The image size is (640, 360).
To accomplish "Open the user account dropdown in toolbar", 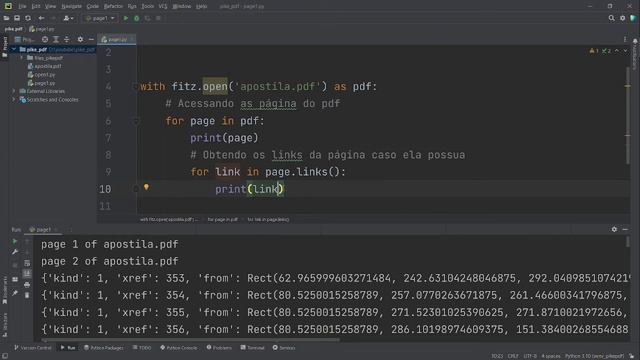I will click(68, 18).
